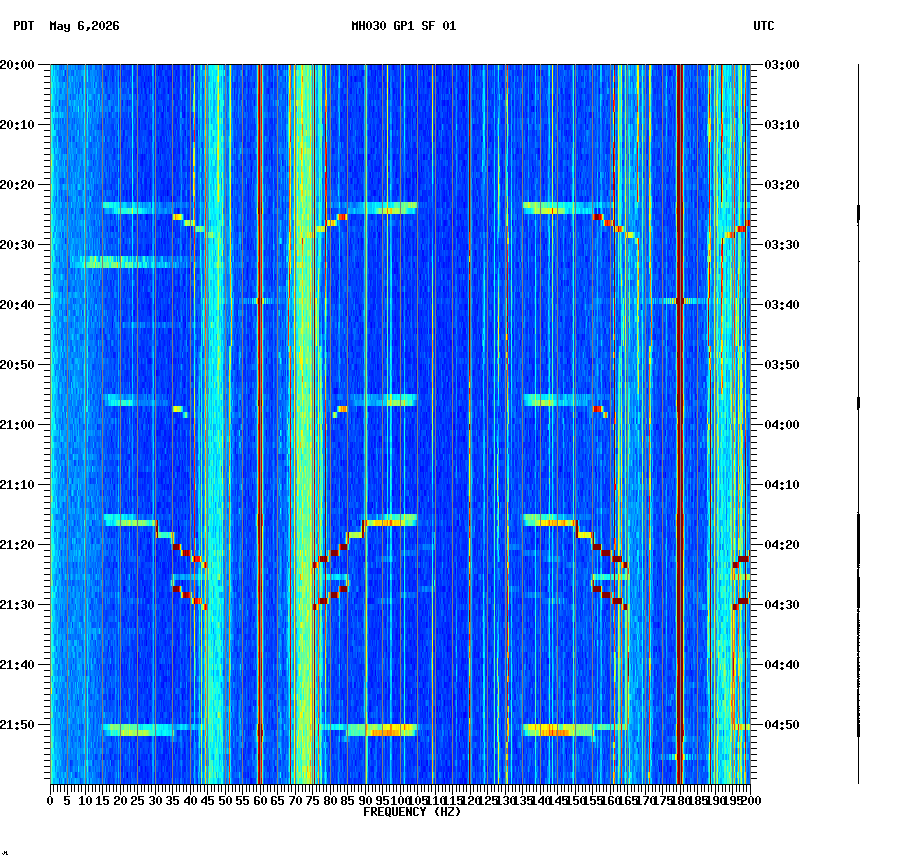Click the 20:20 PDT time label
The height and width of the screenshot is (864, 902).
(17, 185)
